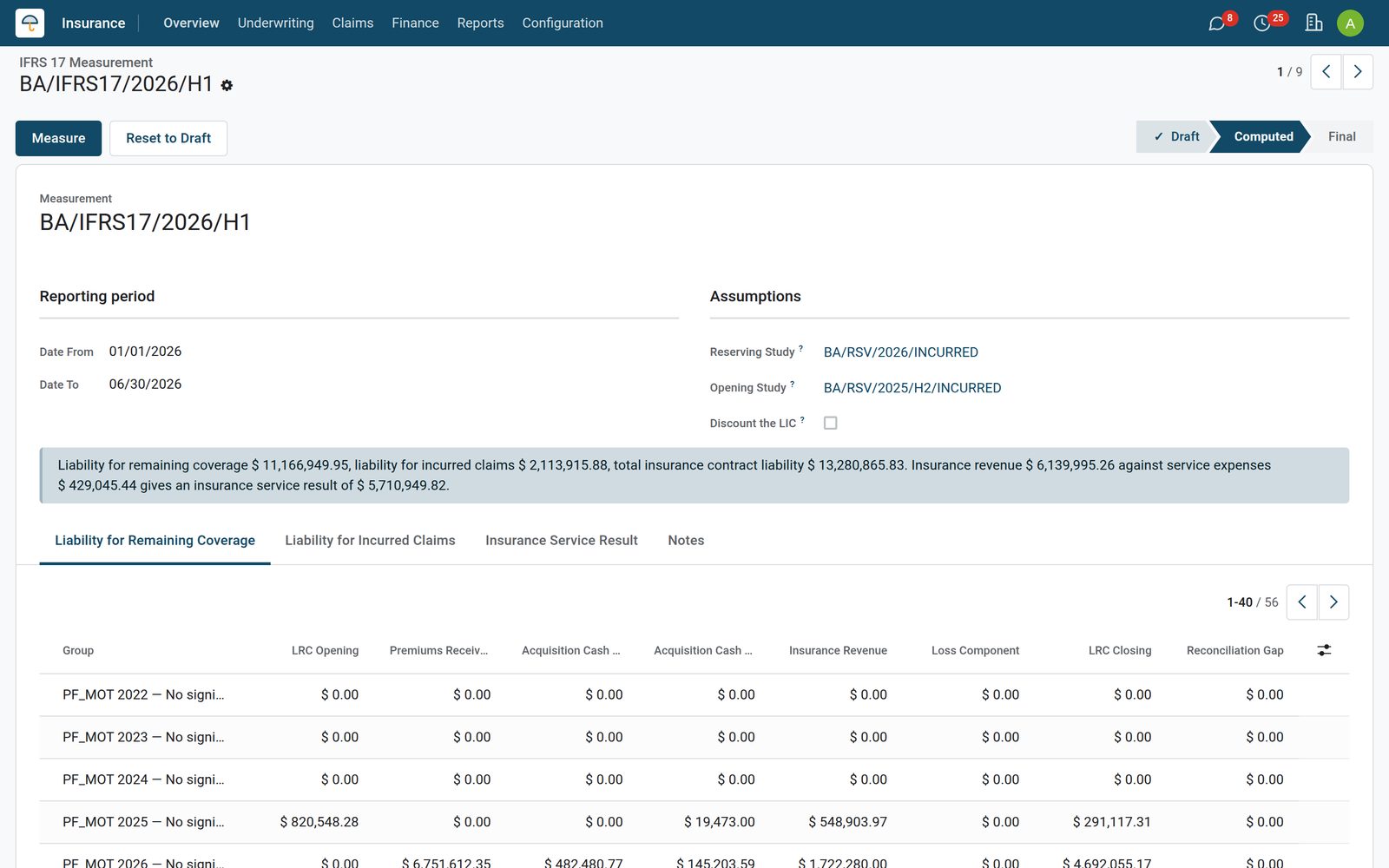Click the Measurement name field BA/IFRS17/2026/H1
The height and width of the screenshot is (868, 1389).
tap(145, 222)
